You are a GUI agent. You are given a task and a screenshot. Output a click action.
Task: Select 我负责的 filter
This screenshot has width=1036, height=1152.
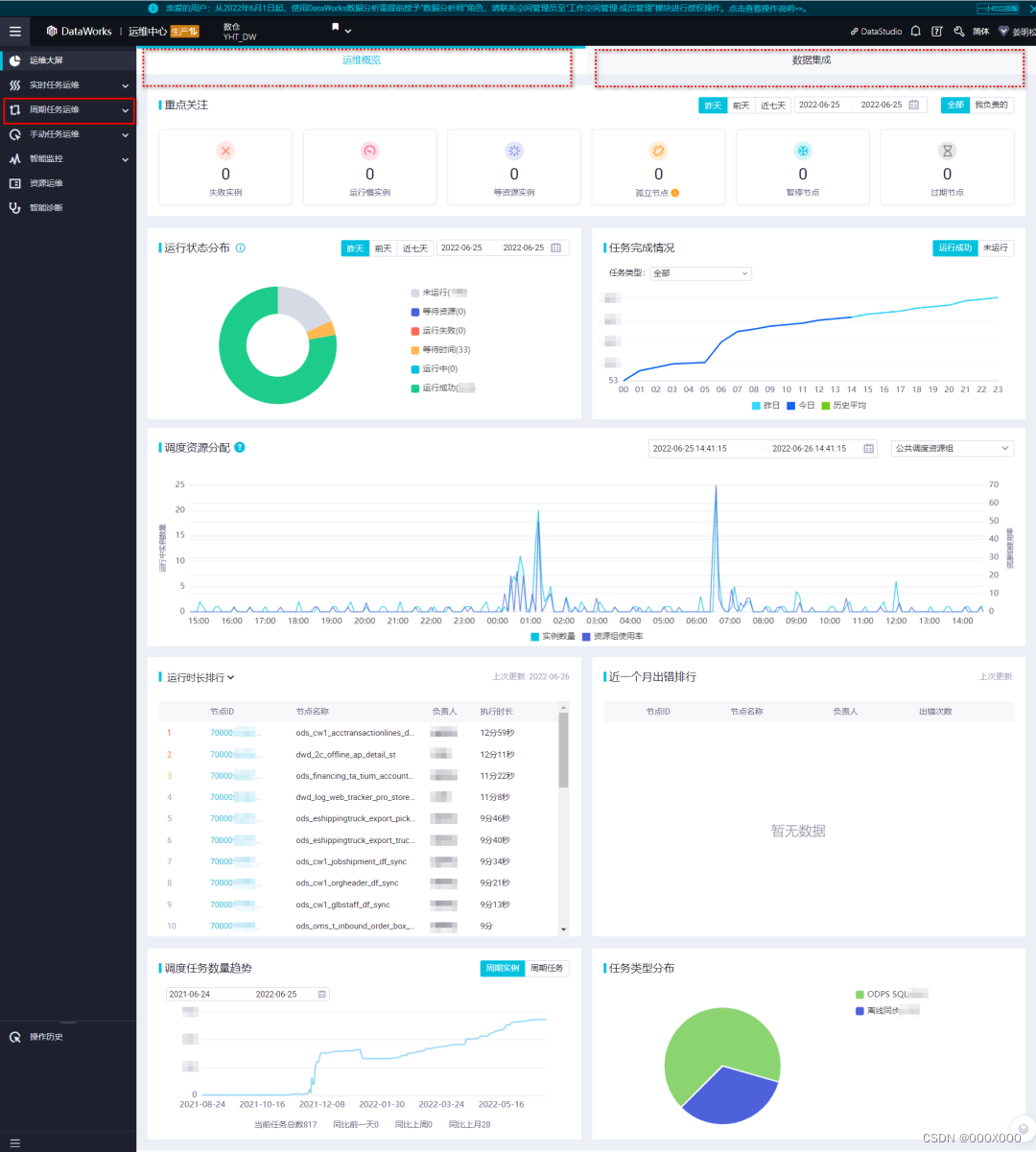coord(991,105)
